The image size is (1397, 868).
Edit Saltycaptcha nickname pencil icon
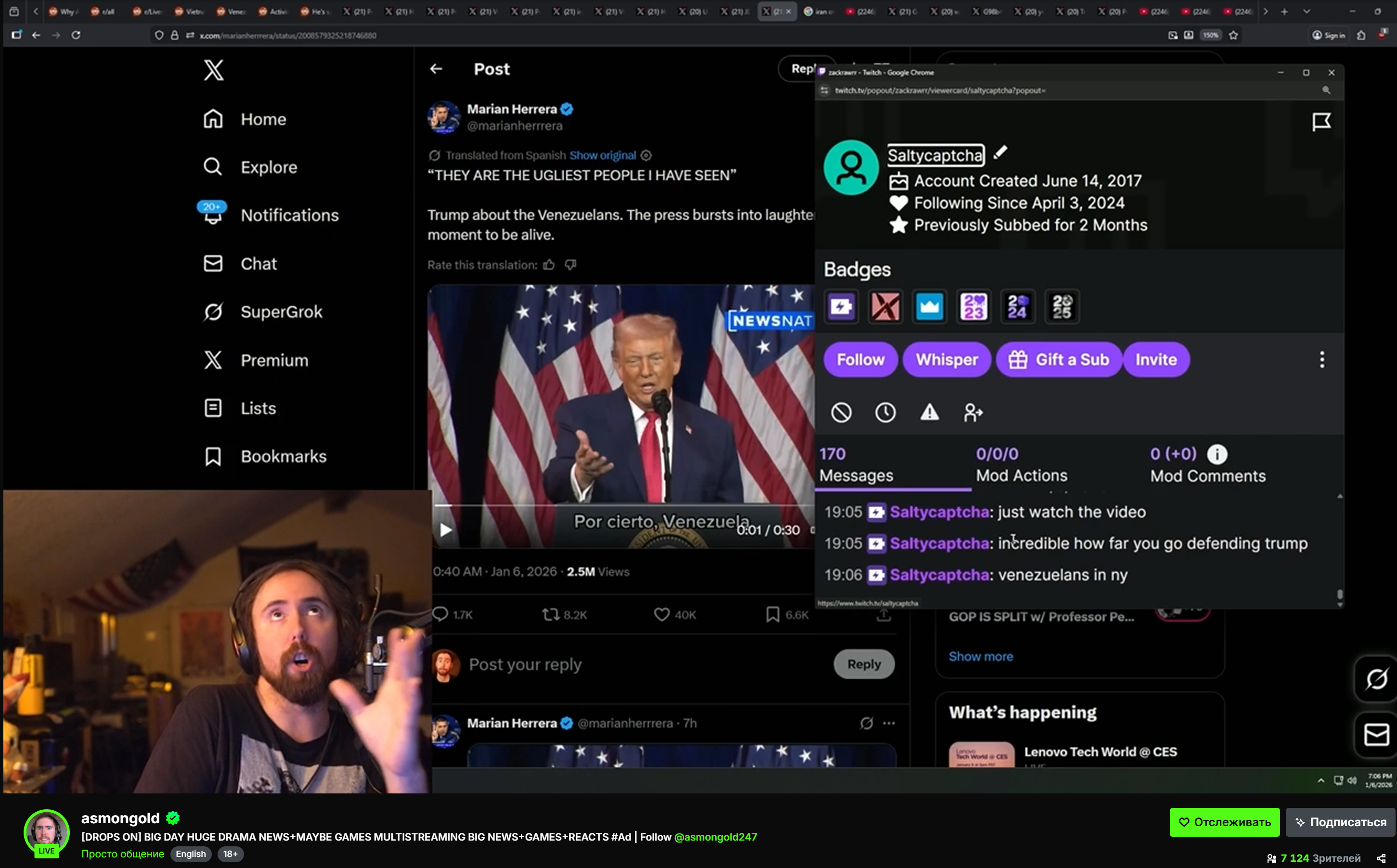[x=1000, y=153]
